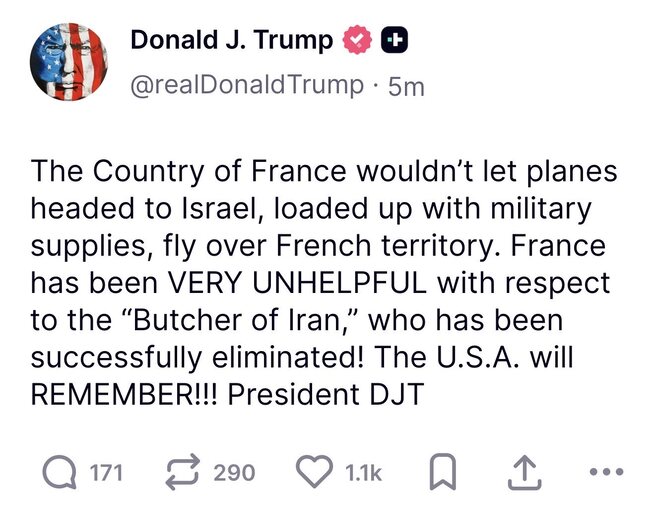Click the black plus badge beside name

(x=394, y=41)
